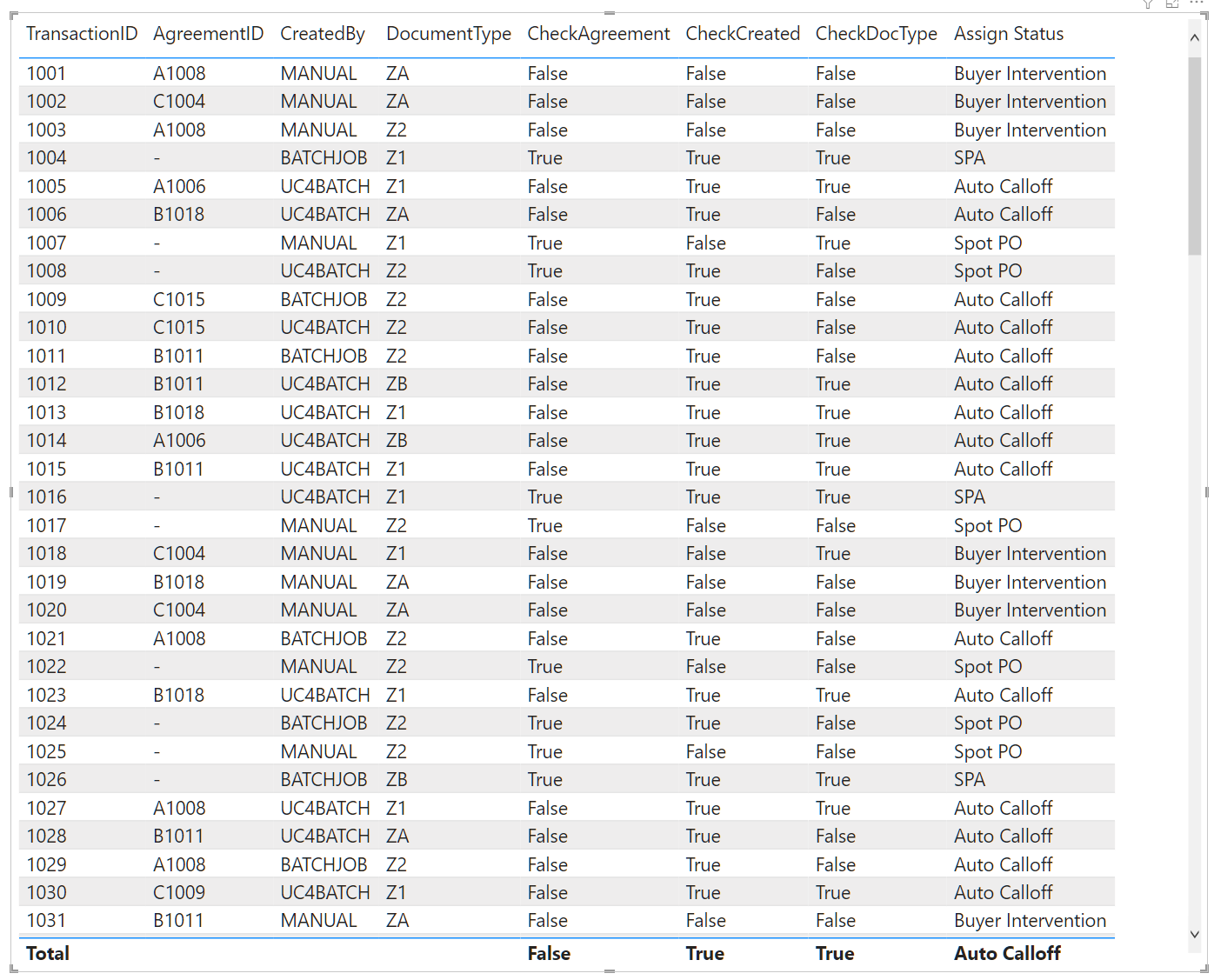Click Auto Calloff status in row 1021
The height and width of the screenshot is (980, 1214).
(x=1003, y=639)
